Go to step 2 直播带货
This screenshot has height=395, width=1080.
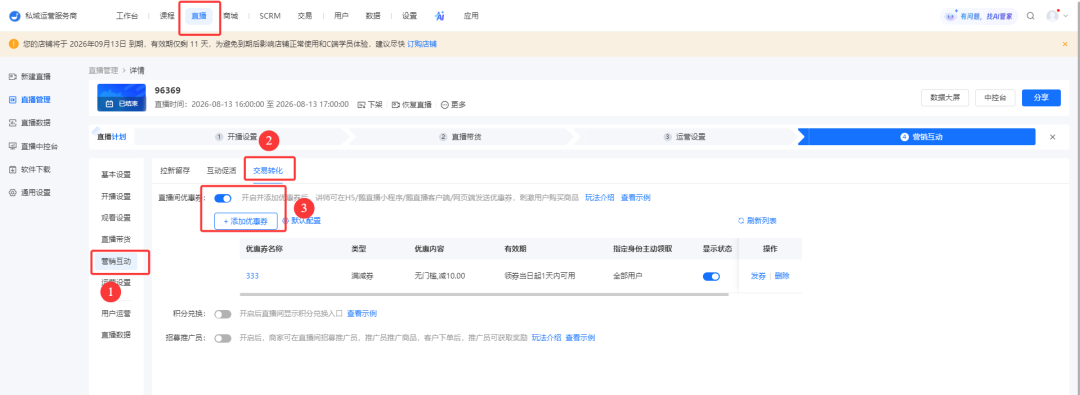[x=460, y=136]
